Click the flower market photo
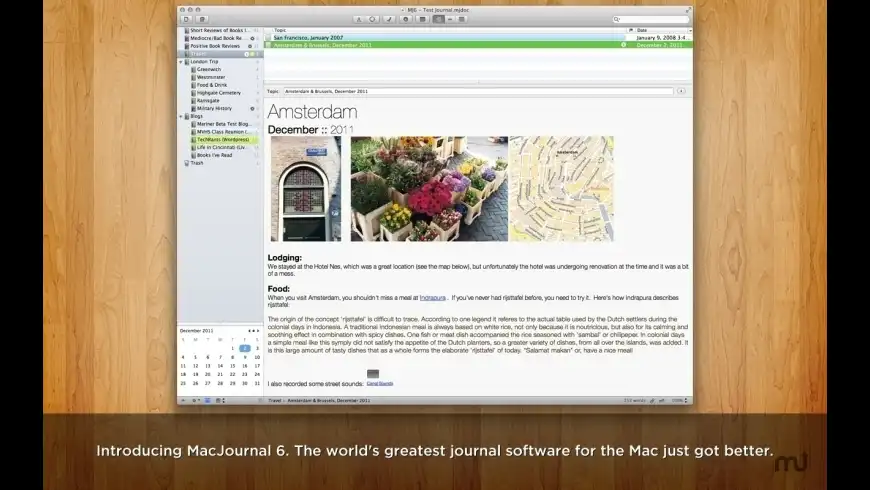Viewport: 870px width, 490px height. click(429, 189)
